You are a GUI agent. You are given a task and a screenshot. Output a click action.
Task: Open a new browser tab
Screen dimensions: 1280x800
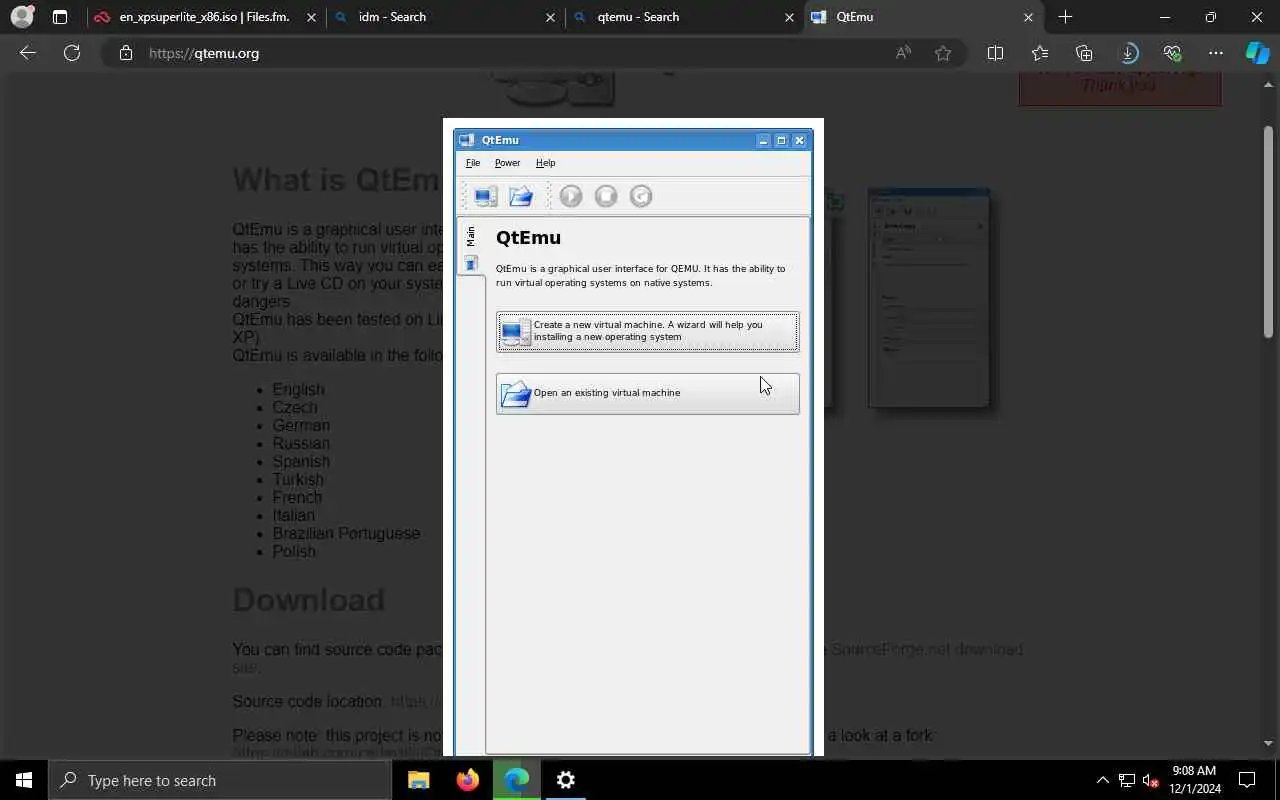1065,17
